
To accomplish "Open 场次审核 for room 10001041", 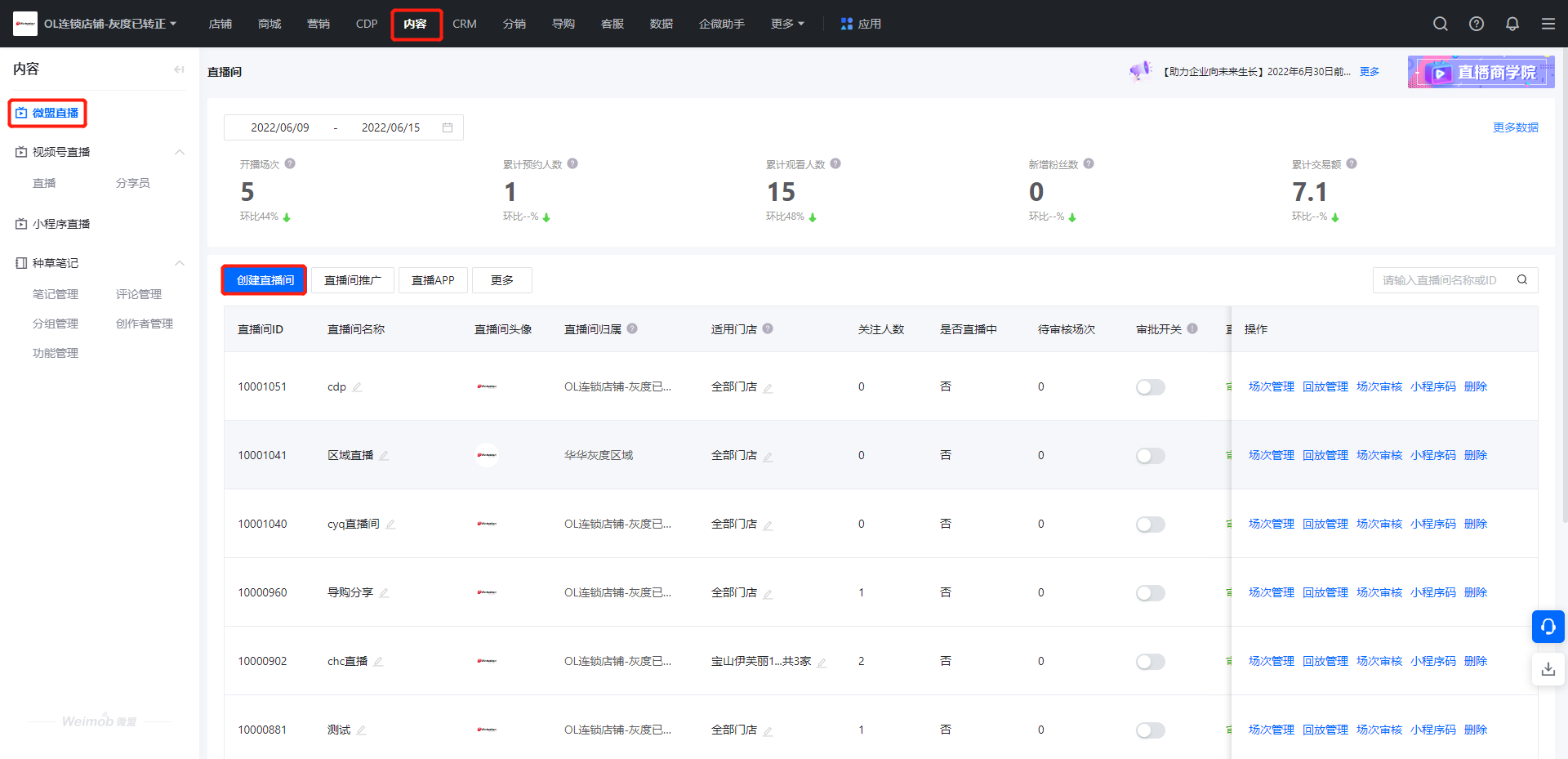I will [x=1379, y=456].
